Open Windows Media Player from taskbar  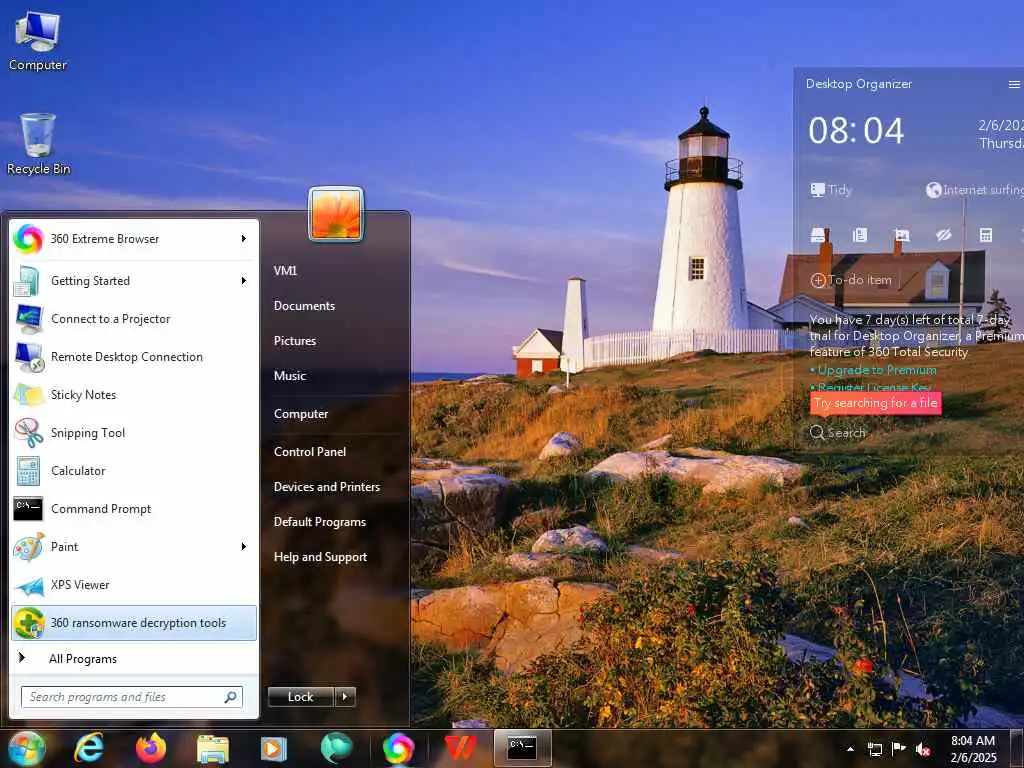[274, 748]
